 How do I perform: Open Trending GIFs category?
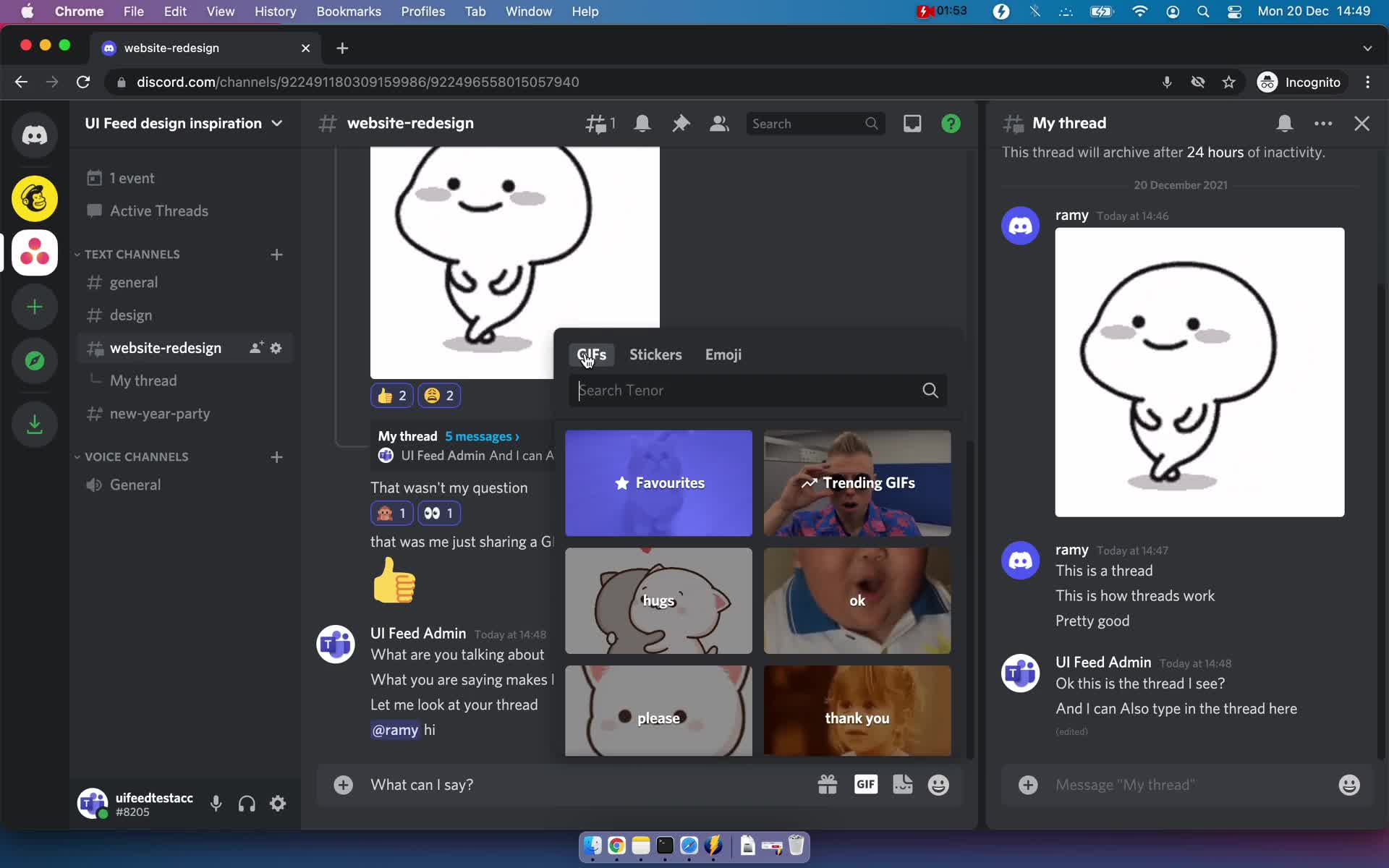[857, 483]
